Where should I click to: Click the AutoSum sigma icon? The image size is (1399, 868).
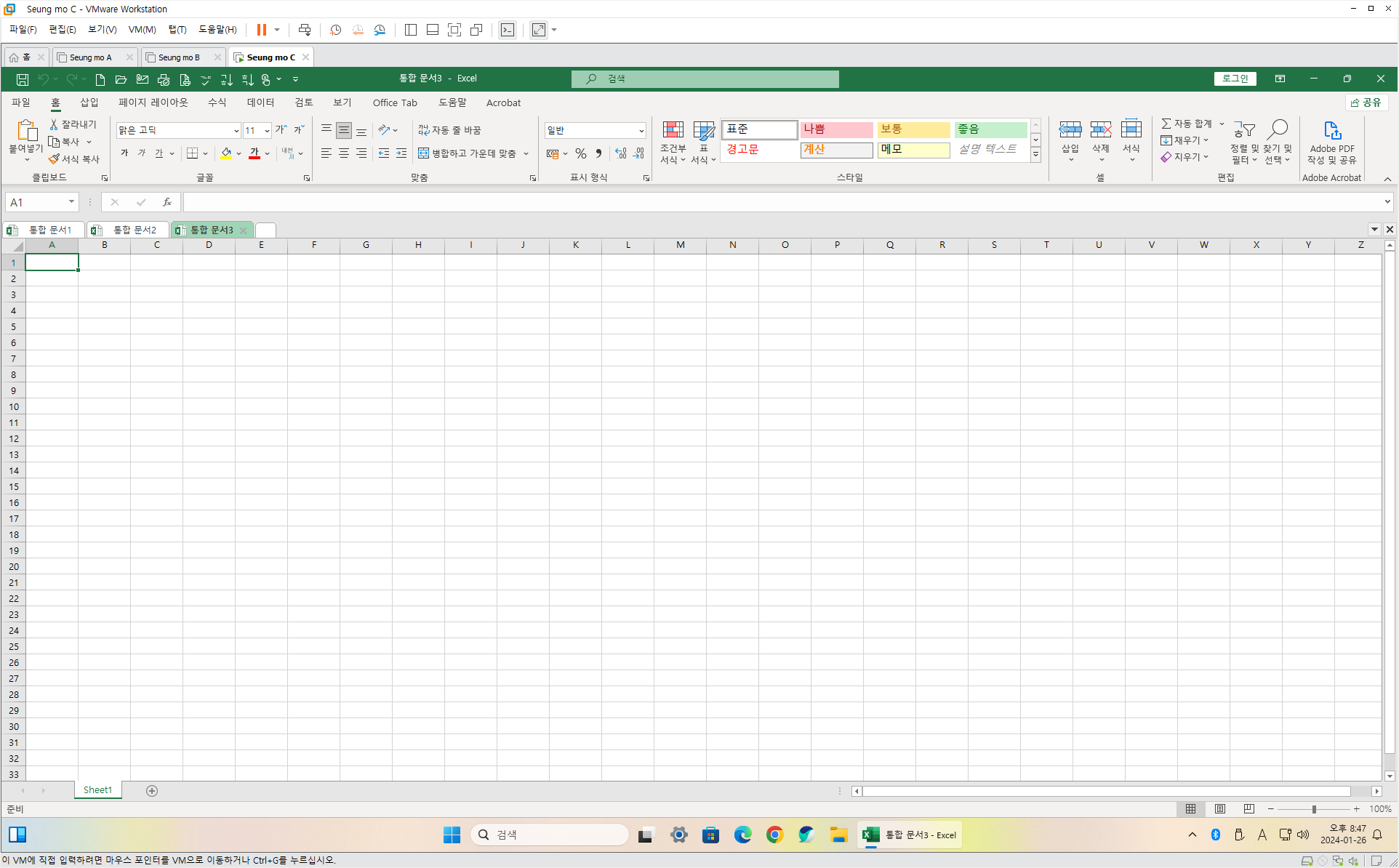[x=1166, y=124]
